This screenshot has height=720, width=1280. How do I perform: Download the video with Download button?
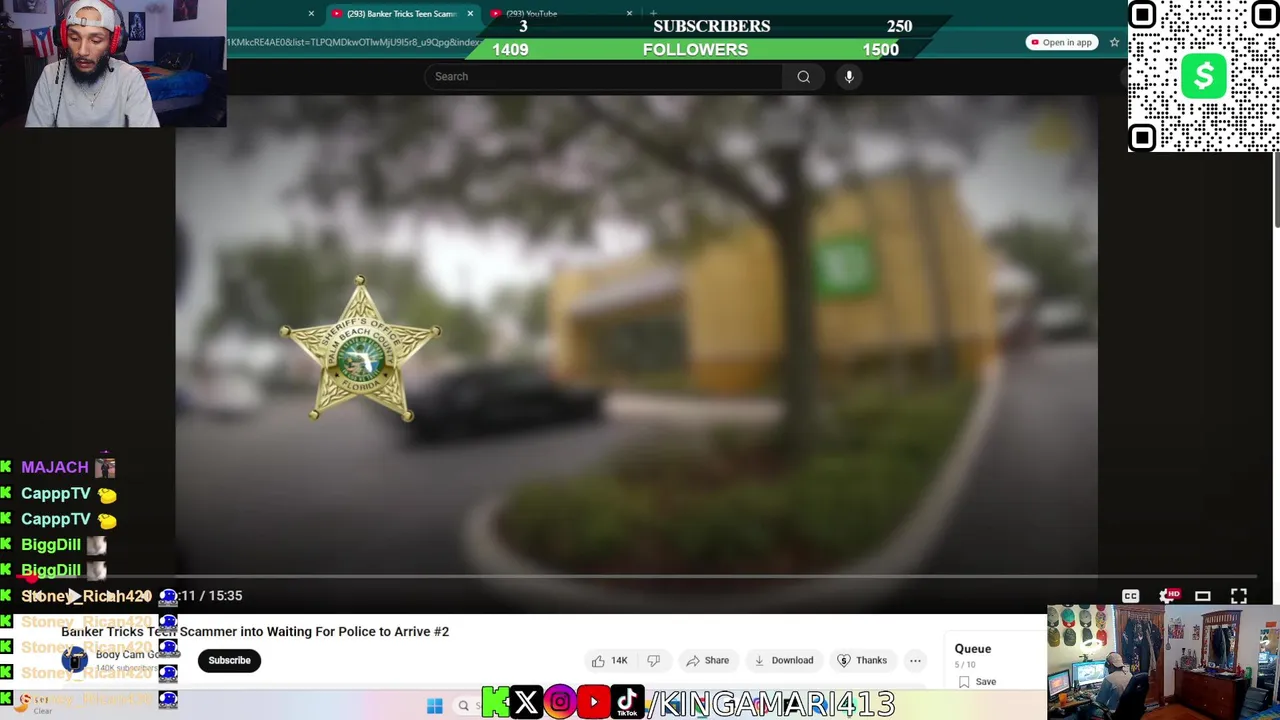pos(783,660)
